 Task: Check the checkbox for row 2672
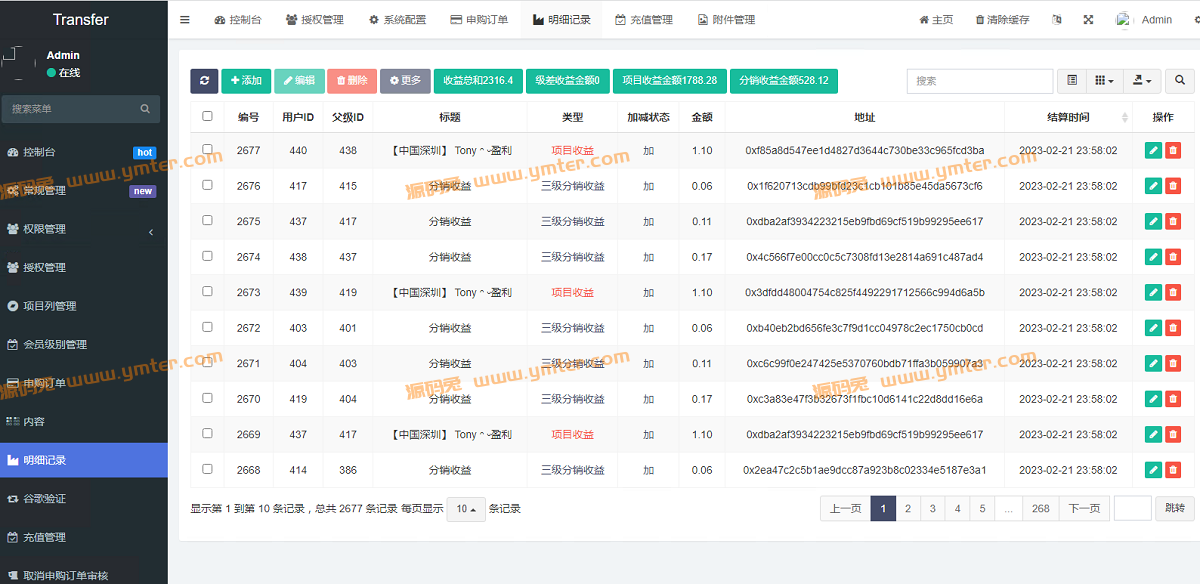pyautogui.click(x=207, y=327)
